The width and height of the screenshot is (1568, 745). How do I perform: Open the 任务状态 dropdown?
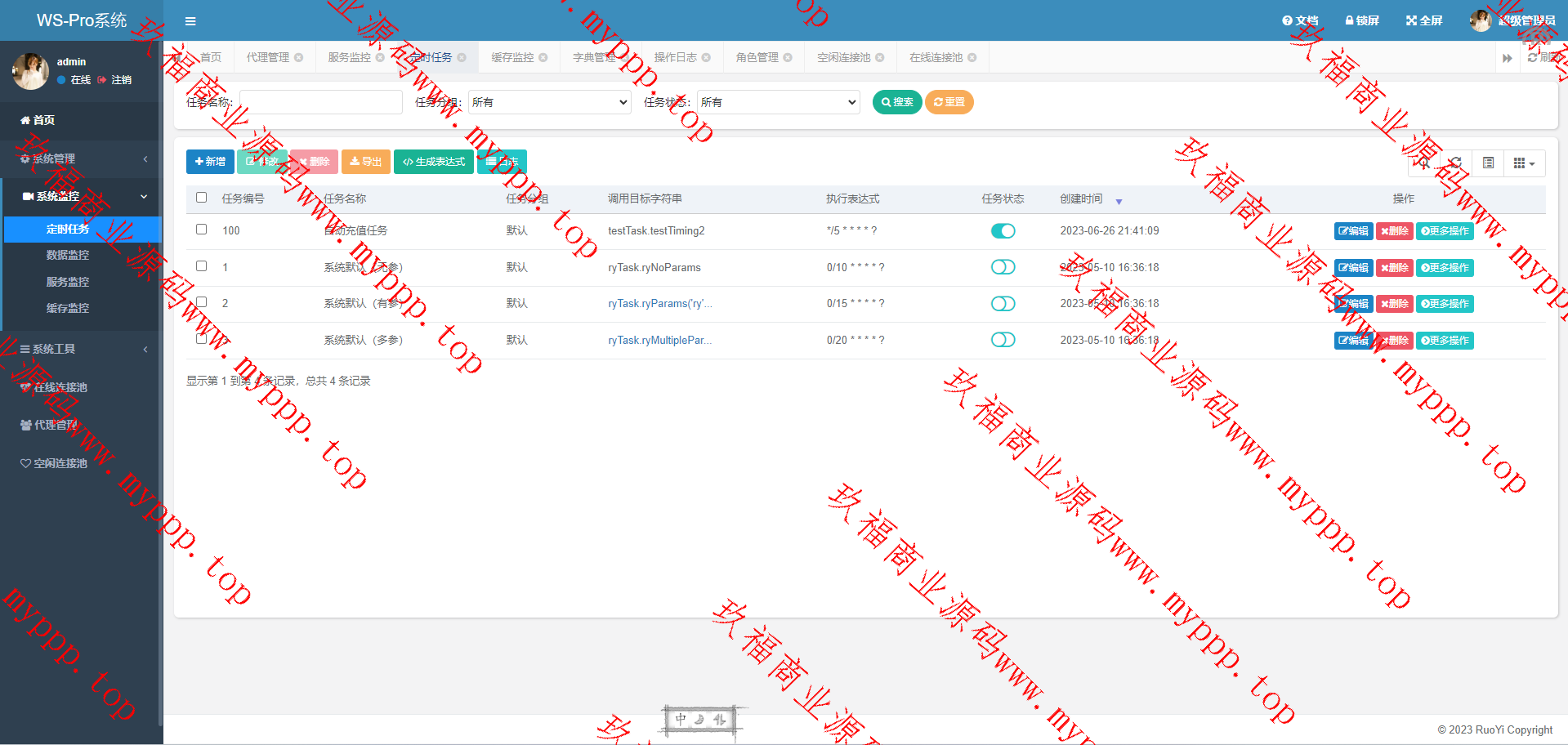pos(778,102)
